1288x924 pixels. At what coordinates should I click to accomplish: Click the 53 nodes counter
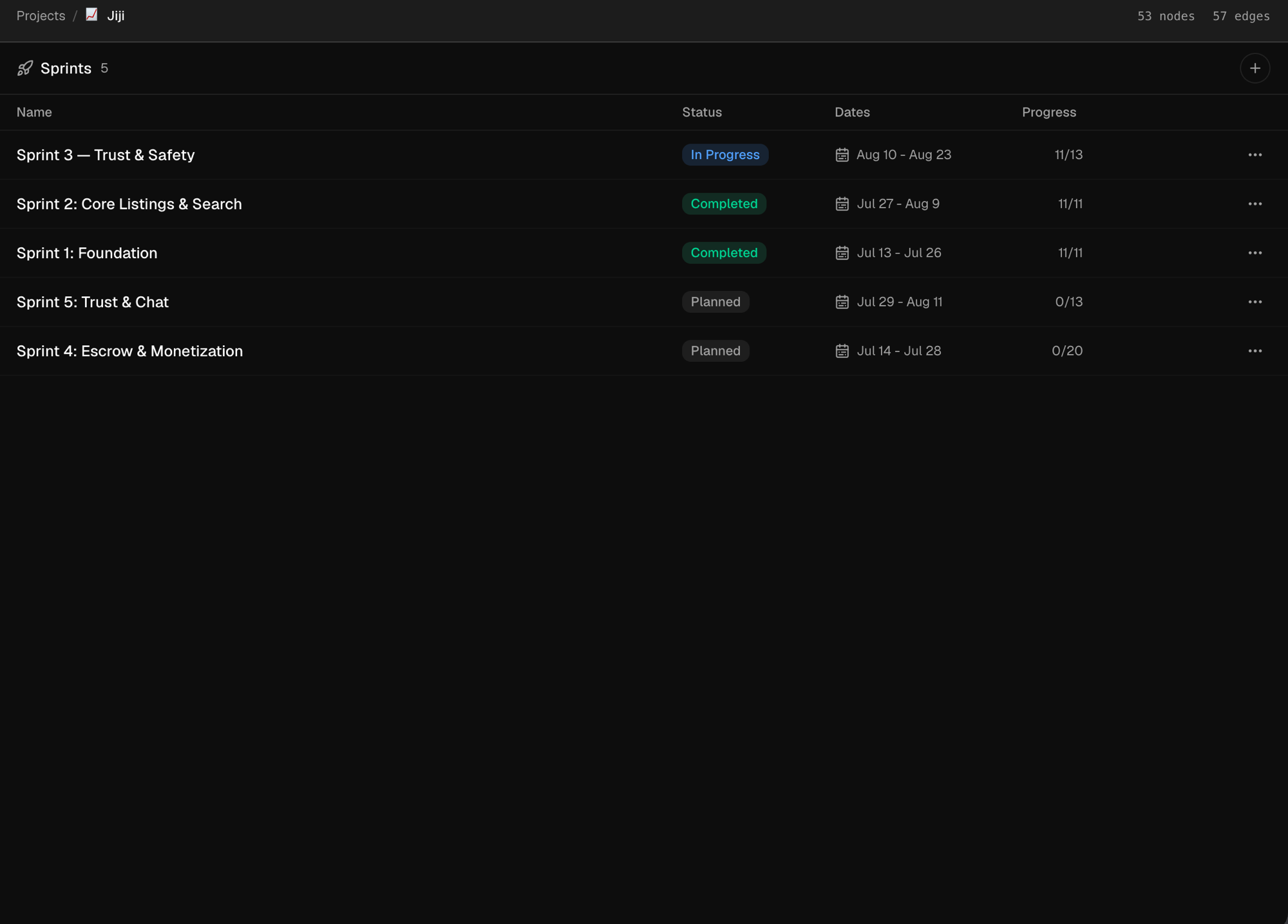[1166, 16]
